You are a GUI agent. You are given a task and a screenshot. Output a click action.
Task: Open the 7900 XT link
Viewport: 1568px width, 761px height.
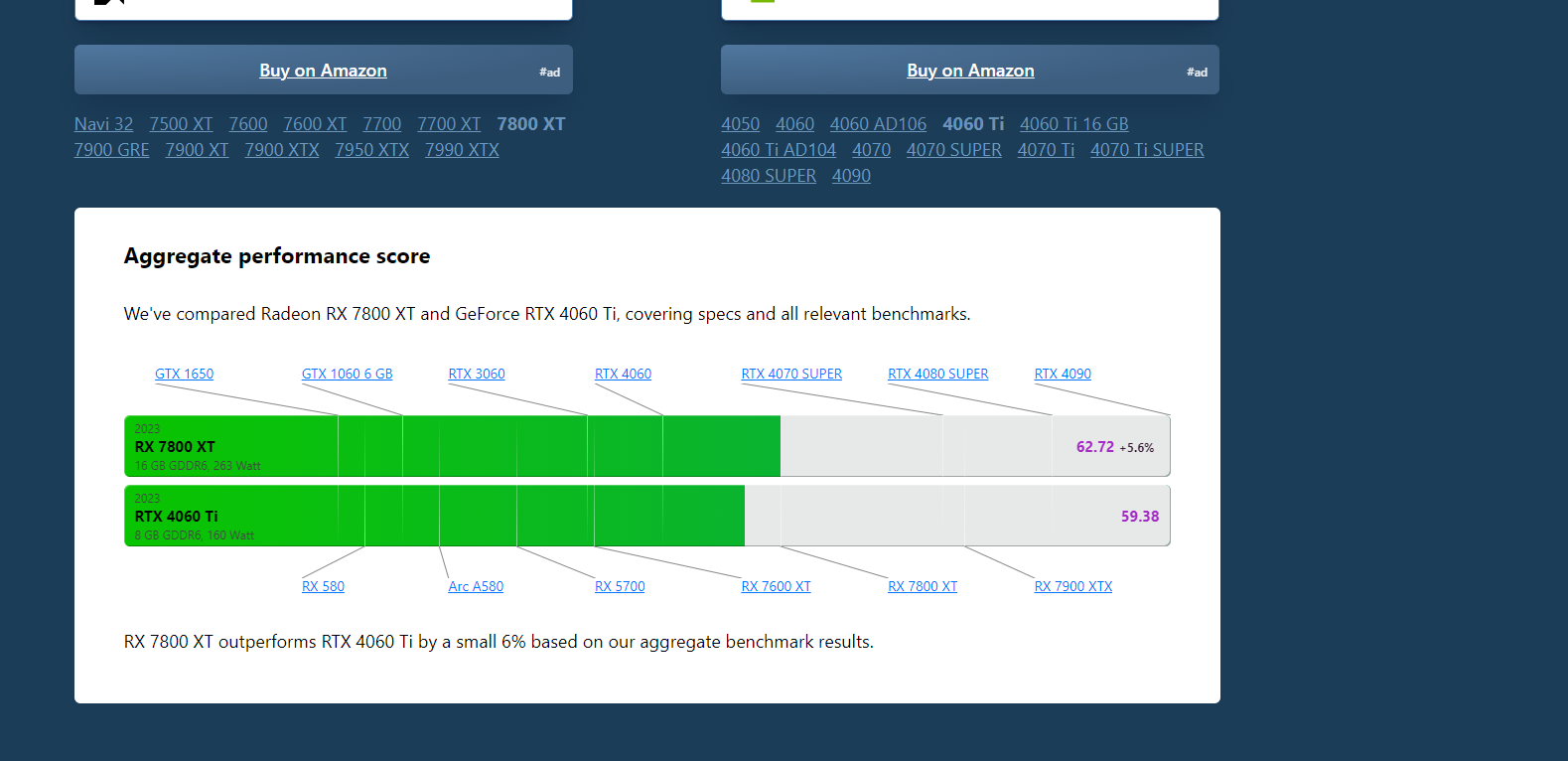[x=197, y=150]
